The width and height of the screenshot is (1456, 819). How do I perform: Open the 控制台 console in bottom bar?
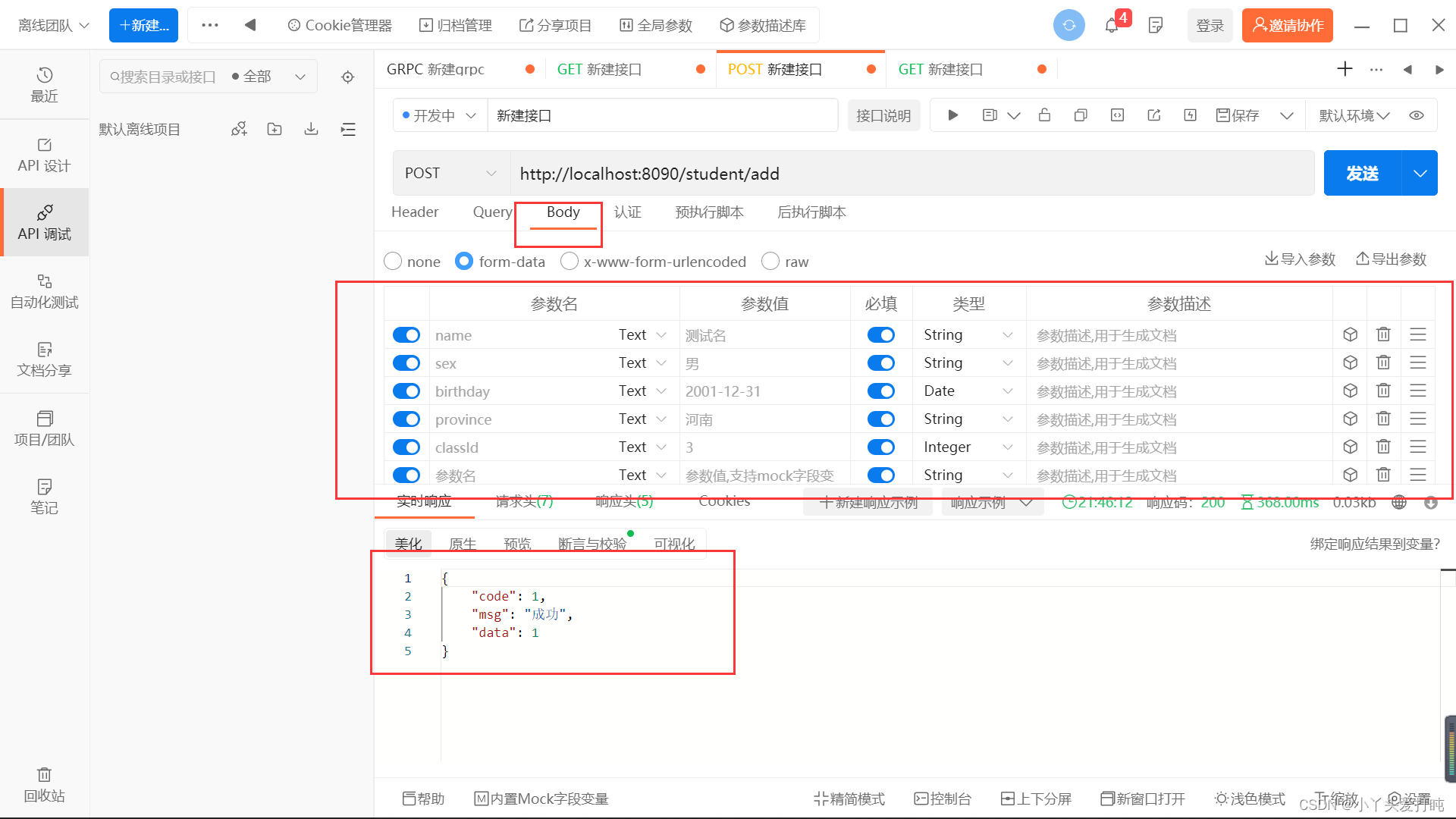tap(943, 798)
